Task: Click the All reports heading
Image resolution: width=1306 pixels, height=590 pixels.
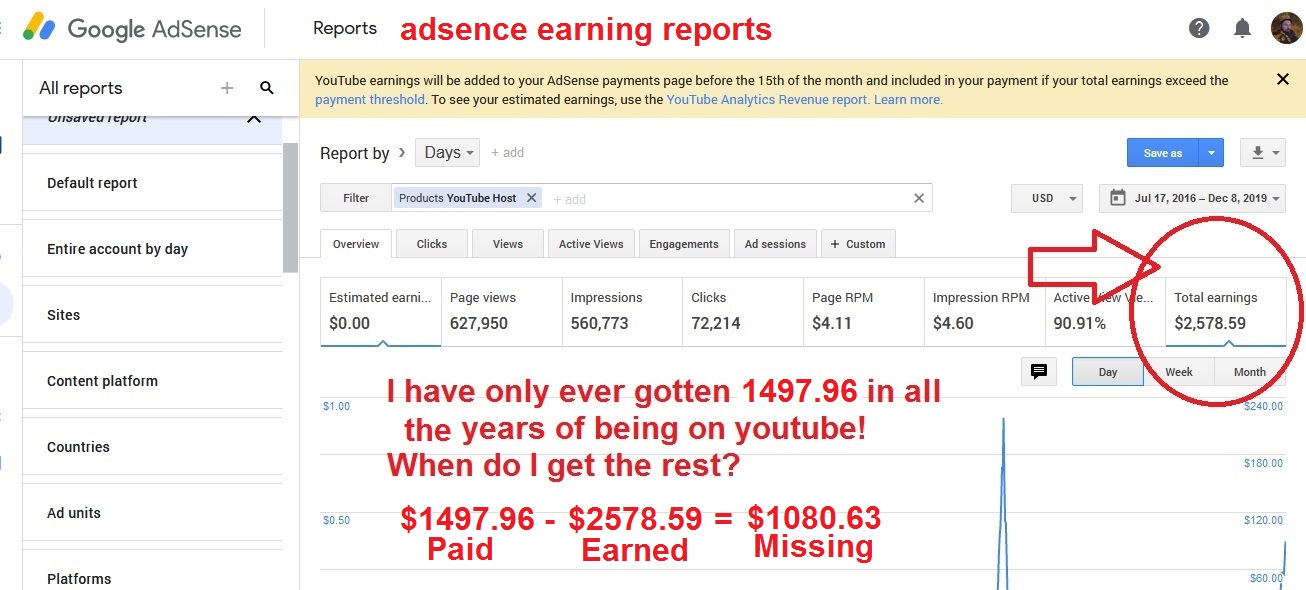Action: coord(81,88)
